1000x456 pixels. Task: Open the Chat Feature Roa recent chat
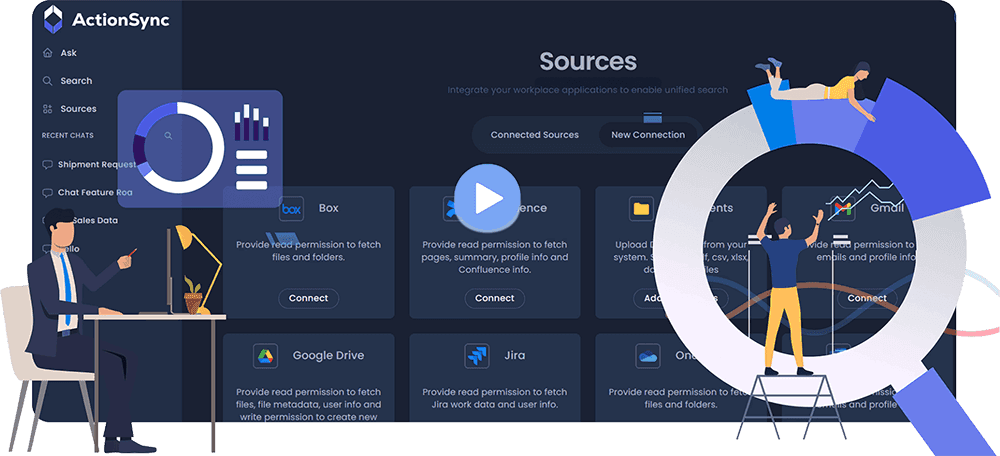(x=95, y=193)
